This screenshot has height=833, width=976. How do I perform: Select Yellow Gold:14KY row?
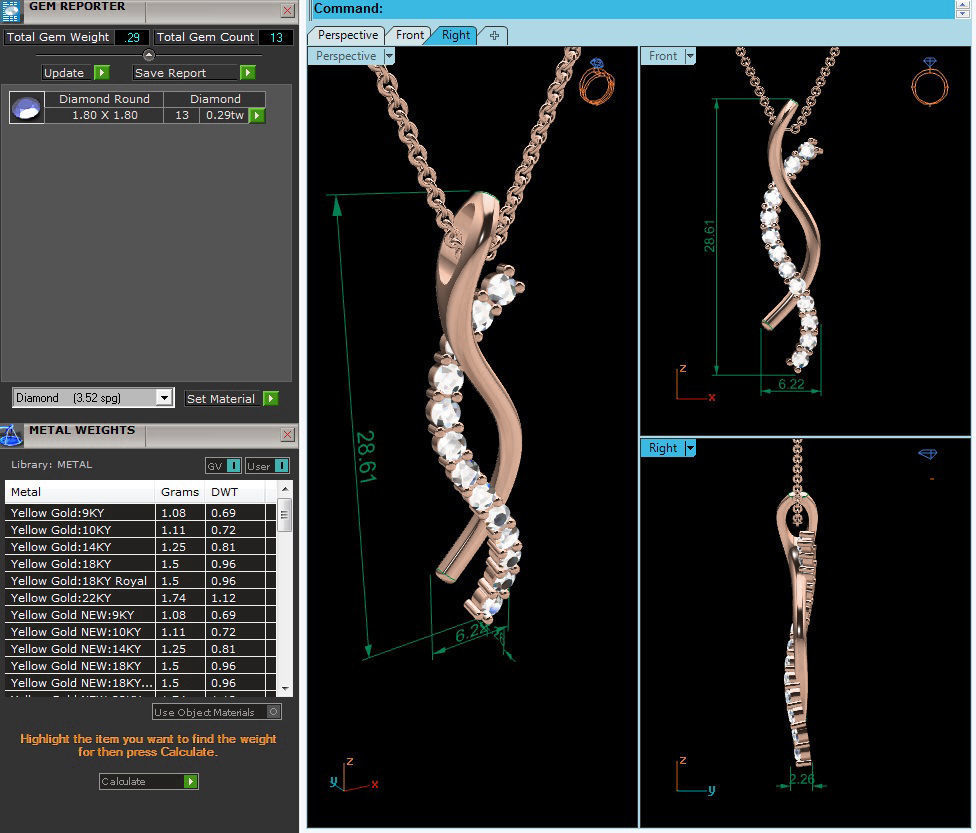pyautogui.click(x=139, y=547)
